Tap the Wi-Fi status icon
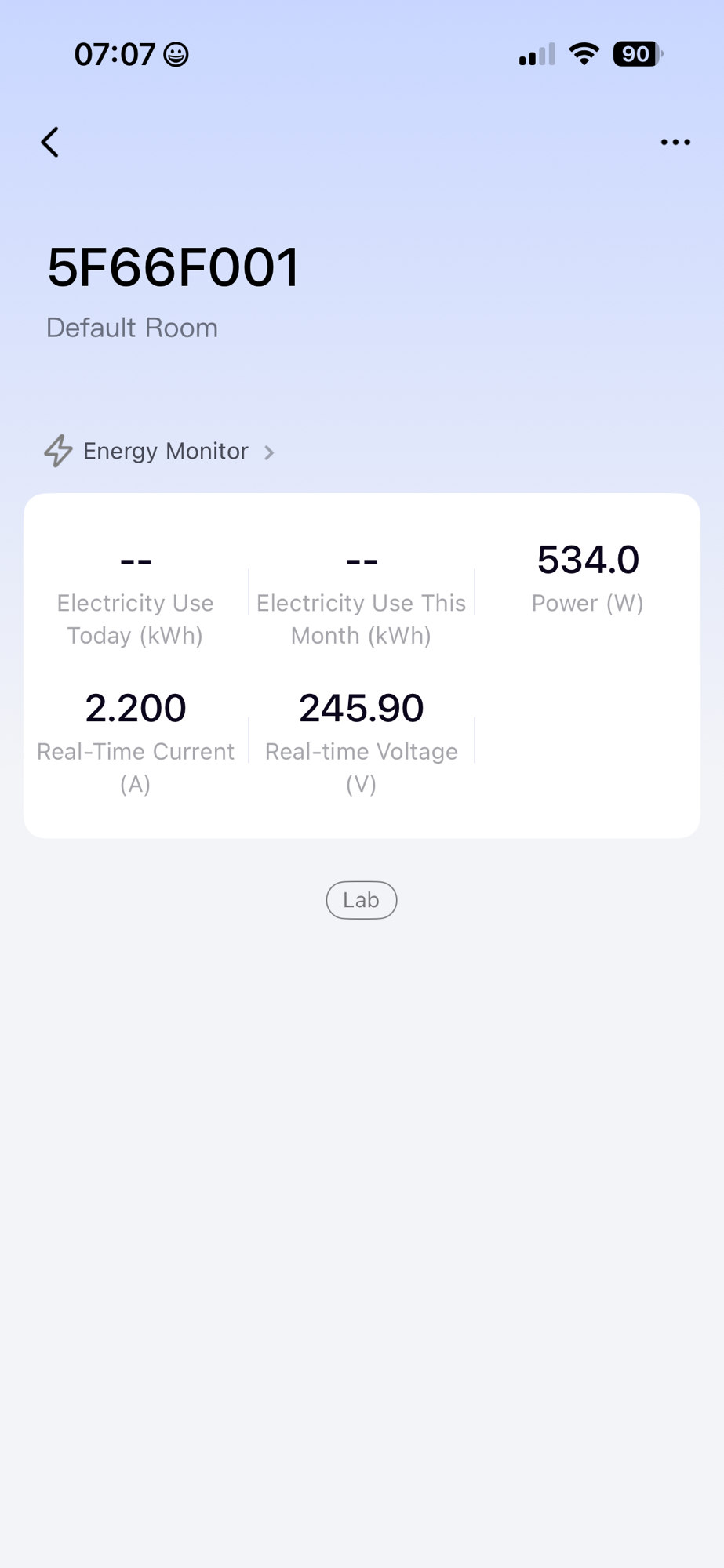The image size is (724, 1568). pos(584,54)
